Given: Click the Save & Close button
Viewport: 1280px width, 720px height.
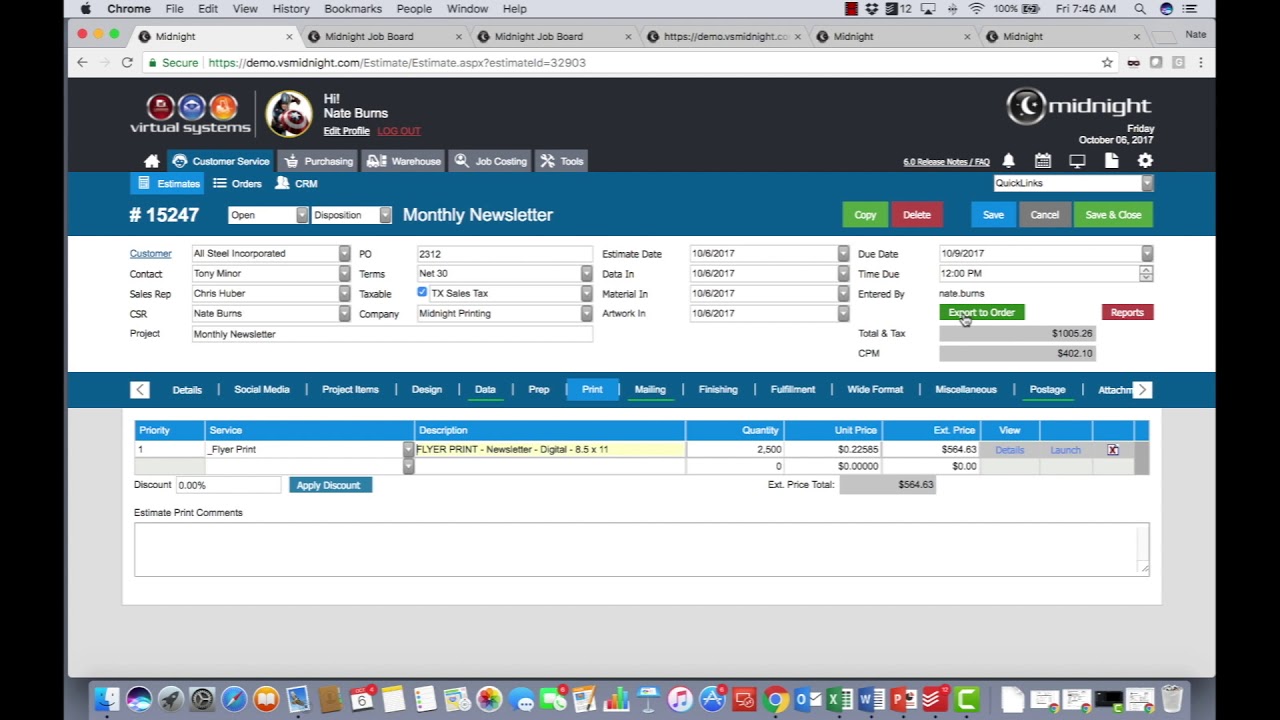Looking at the screenshot, I should coord(1113,215).
